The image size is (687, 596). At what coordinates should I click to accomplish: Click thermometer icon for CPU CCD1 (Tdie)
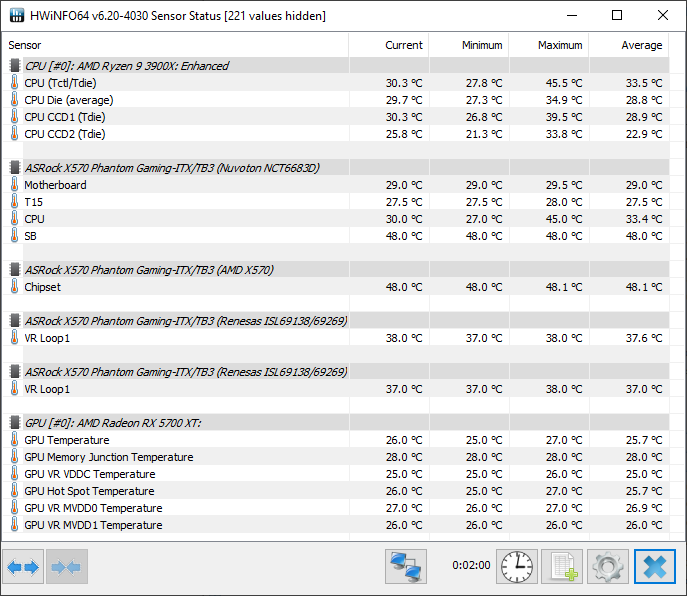pyautogui.click(x=14, y=117)
